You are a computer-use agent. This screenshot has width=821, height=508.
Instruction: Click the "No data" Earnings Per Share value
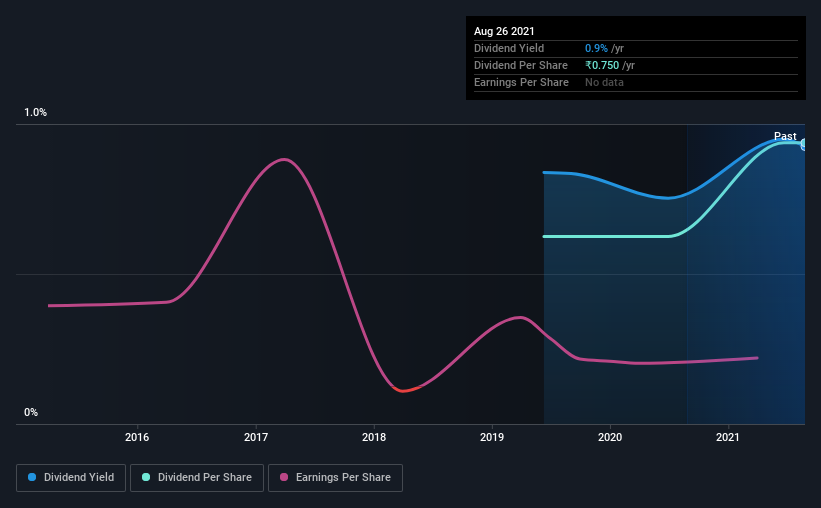click(604, 82)
